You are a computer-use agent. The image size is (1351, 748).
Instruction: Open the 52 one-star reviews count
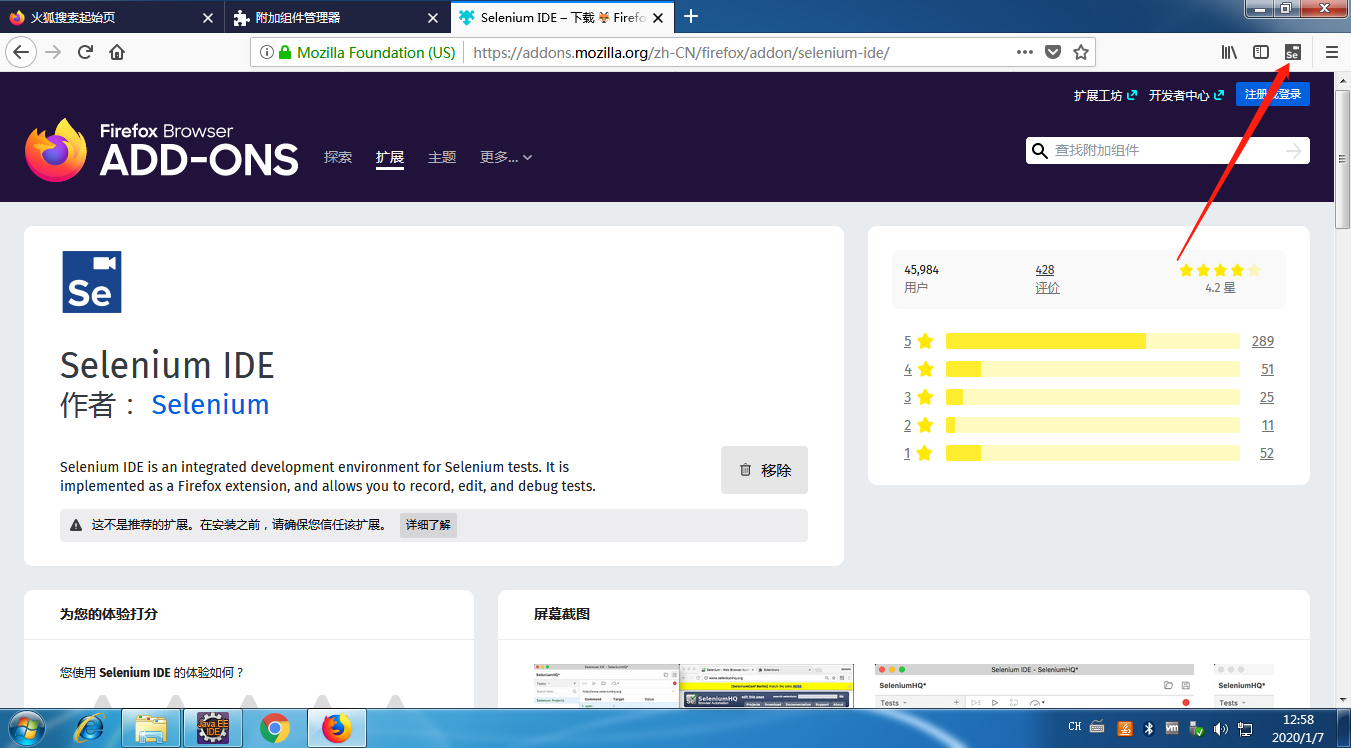tap(1267, 453)
